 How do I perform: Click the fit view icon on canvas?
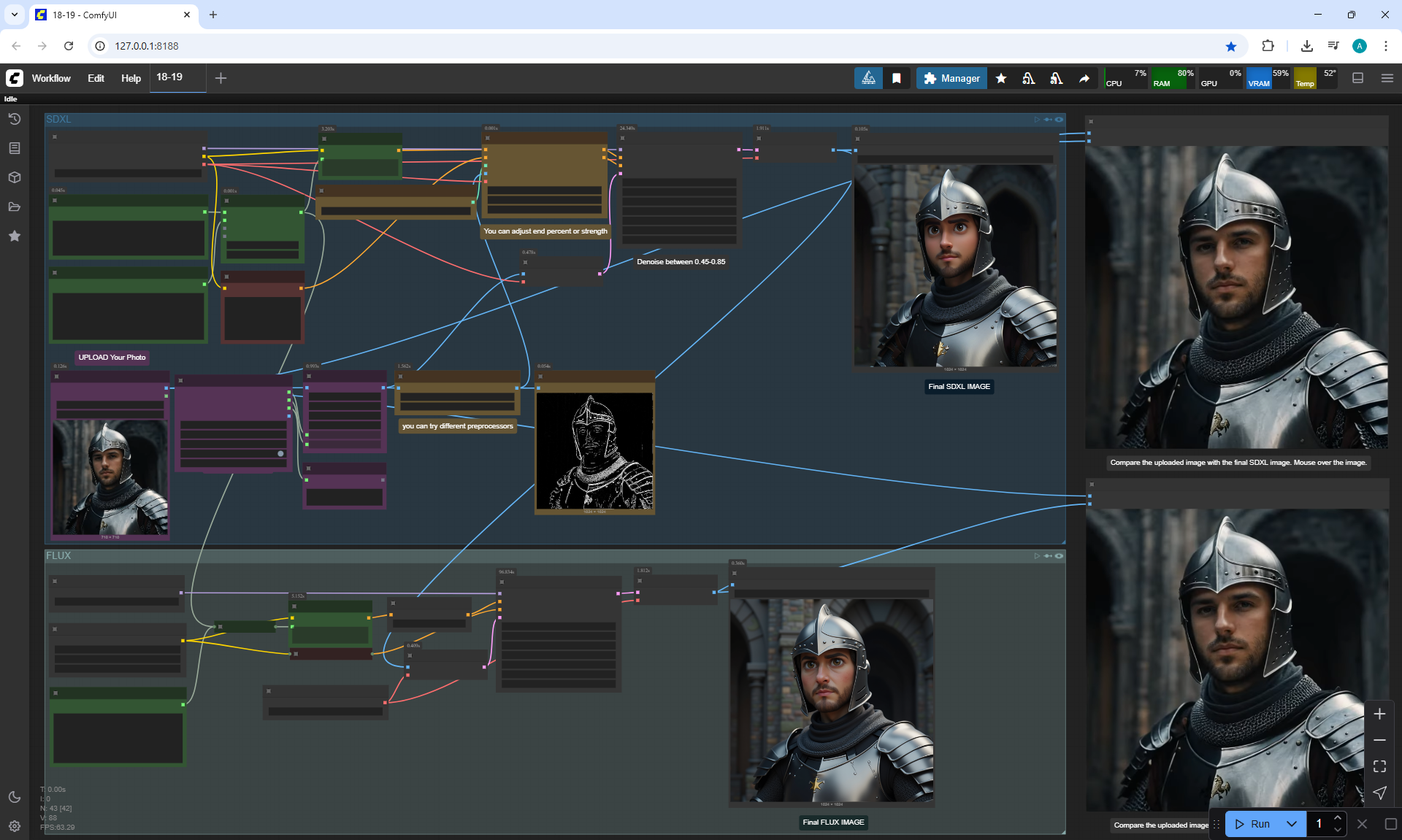1379,766
